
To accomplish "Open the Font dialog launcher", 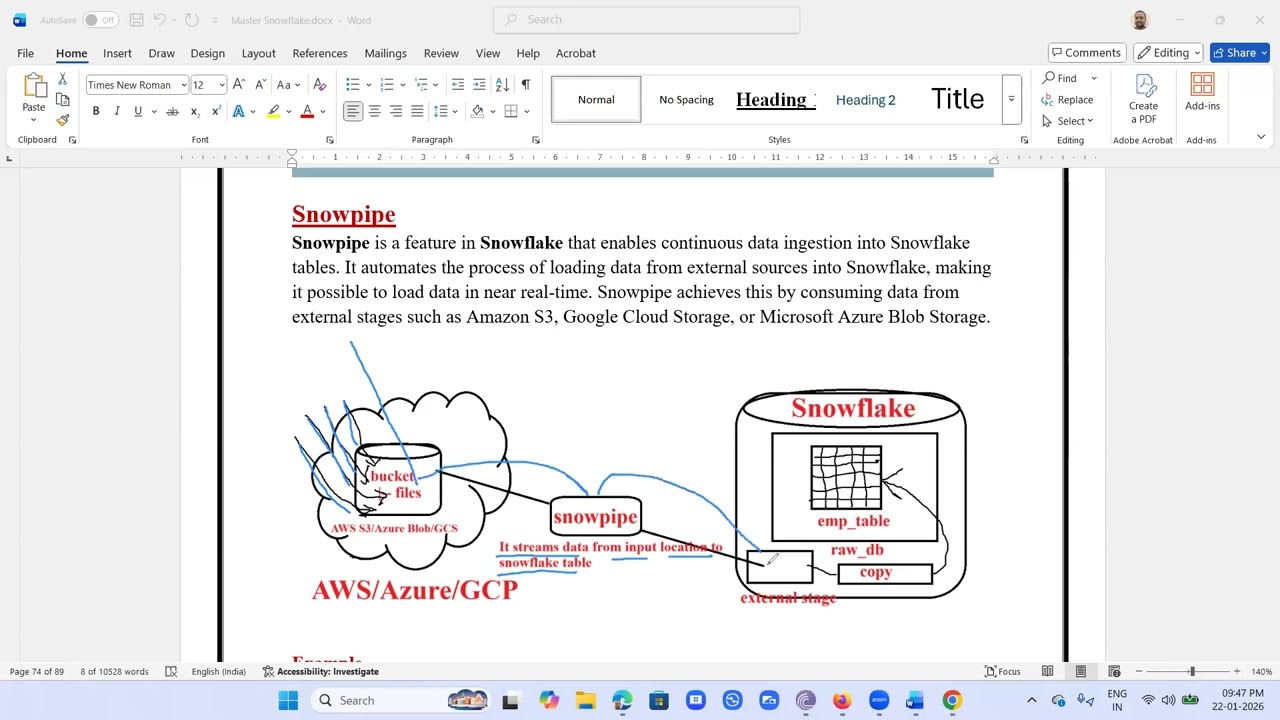I will (x=330, y=140).
